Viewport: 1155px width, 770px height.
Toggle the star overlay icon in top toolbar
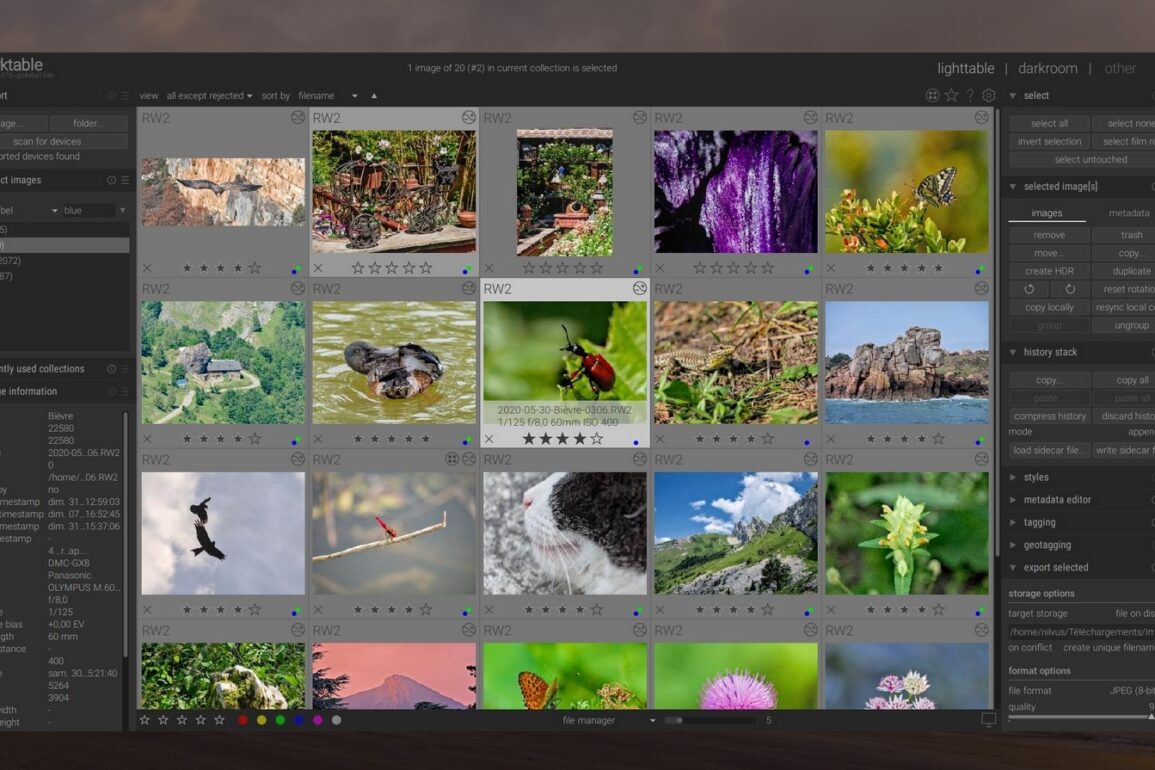click(x=951, y=96)
